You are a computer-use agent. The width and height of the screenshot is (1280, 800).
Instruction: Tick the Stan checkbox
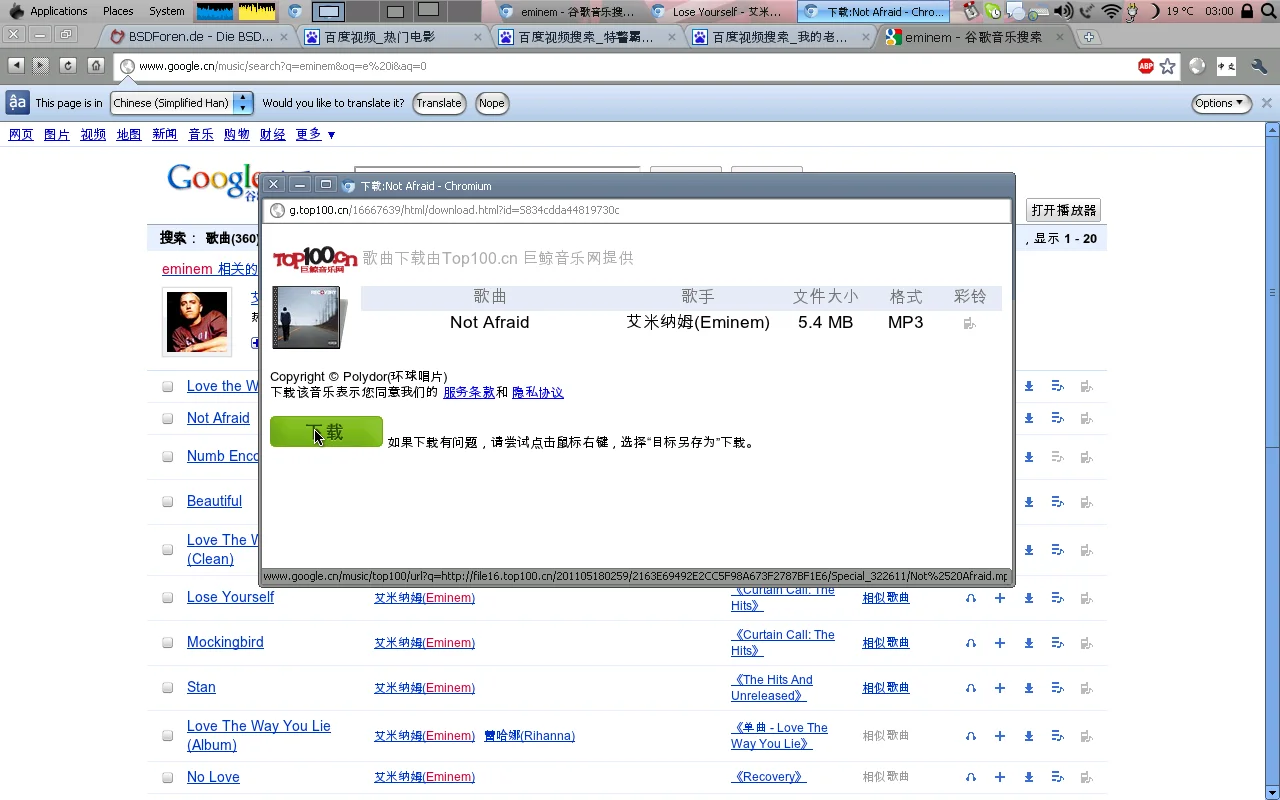pyautogui.click(x=168, y=688)
